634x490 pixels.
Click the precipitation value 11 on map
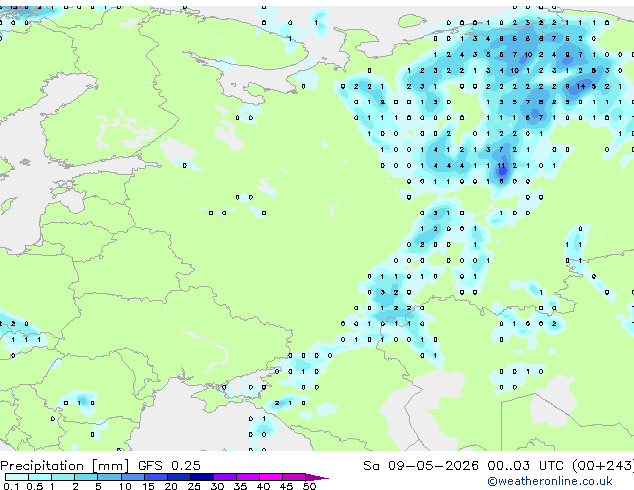pyautogui.click(x=501, y=165)
